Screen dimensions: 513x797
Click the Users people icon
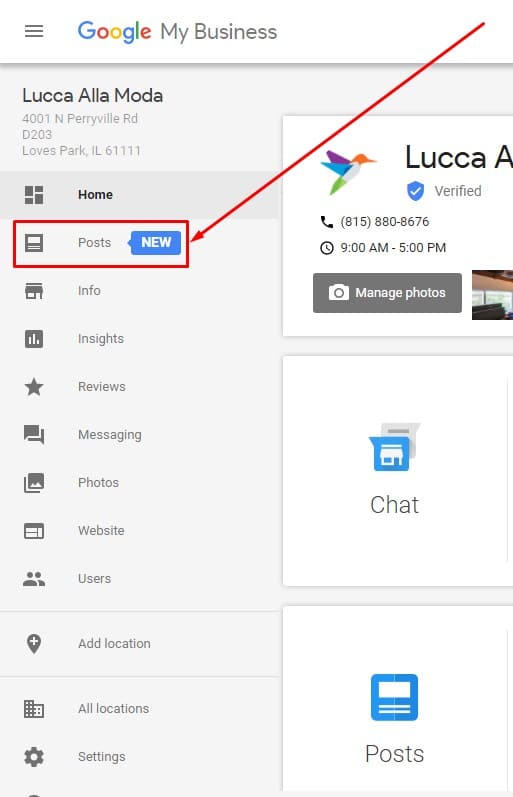point(34,579)
